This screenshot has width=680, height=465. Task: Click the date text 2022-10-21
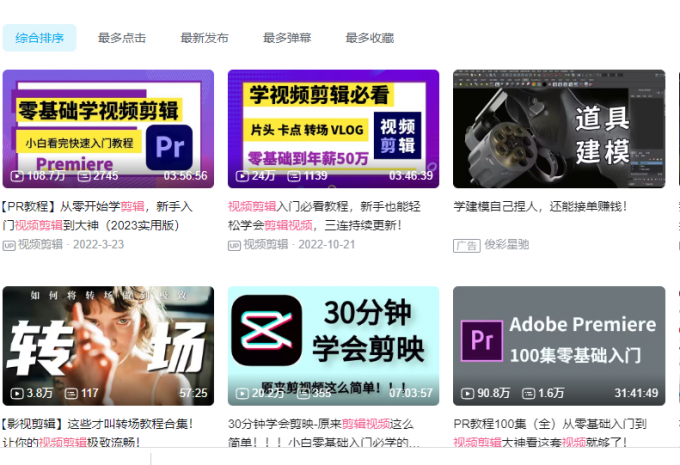pos(327,245)
